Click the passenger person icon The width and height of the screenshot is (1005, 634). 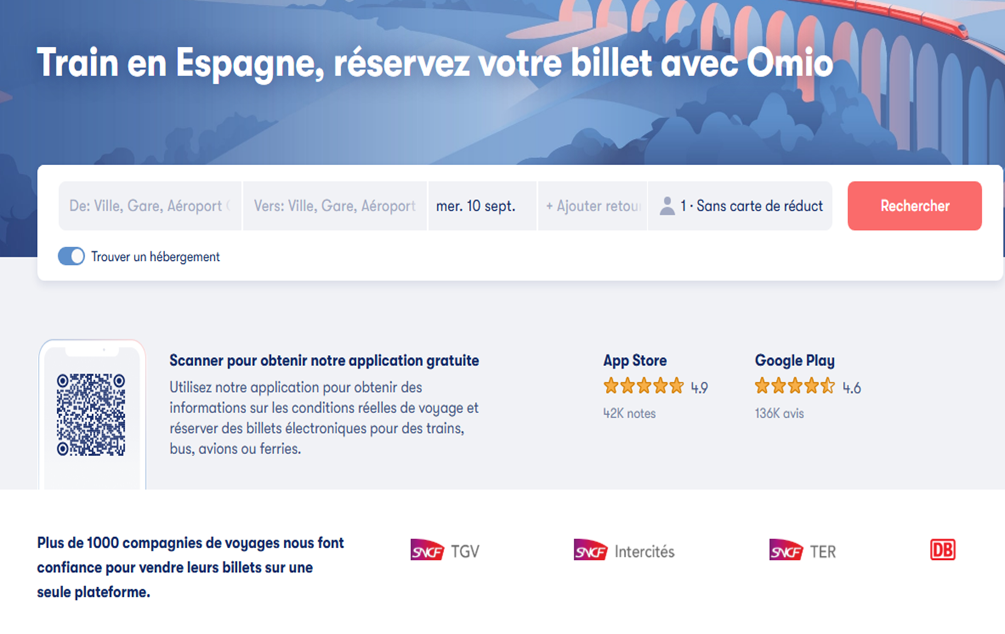[x=667, y=206]
